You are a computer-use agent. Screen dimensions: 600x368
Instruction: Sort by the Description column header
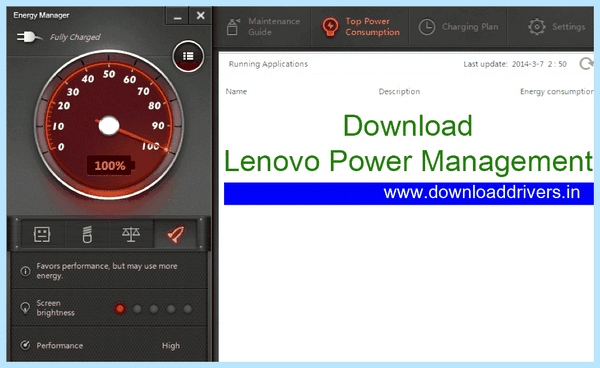click(399, 91)
